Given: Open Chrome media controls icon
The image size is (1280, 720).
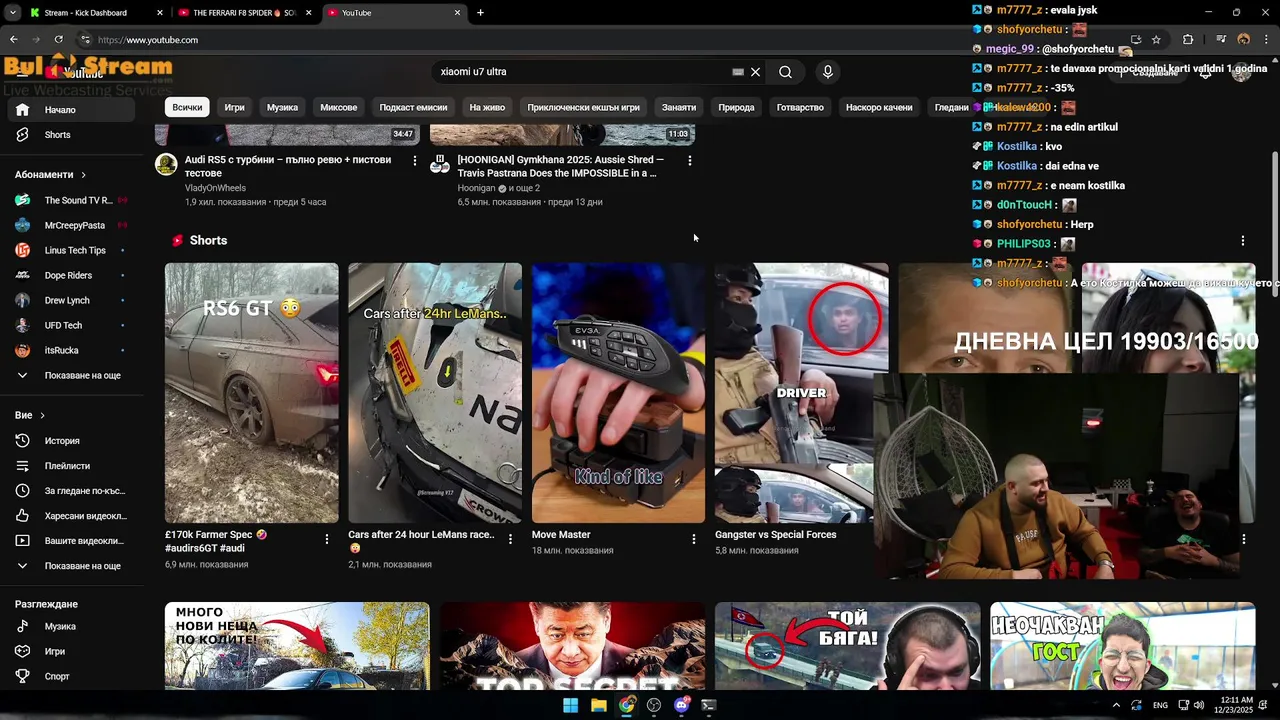Looking at the screenshot, I should click(1221, 40).
